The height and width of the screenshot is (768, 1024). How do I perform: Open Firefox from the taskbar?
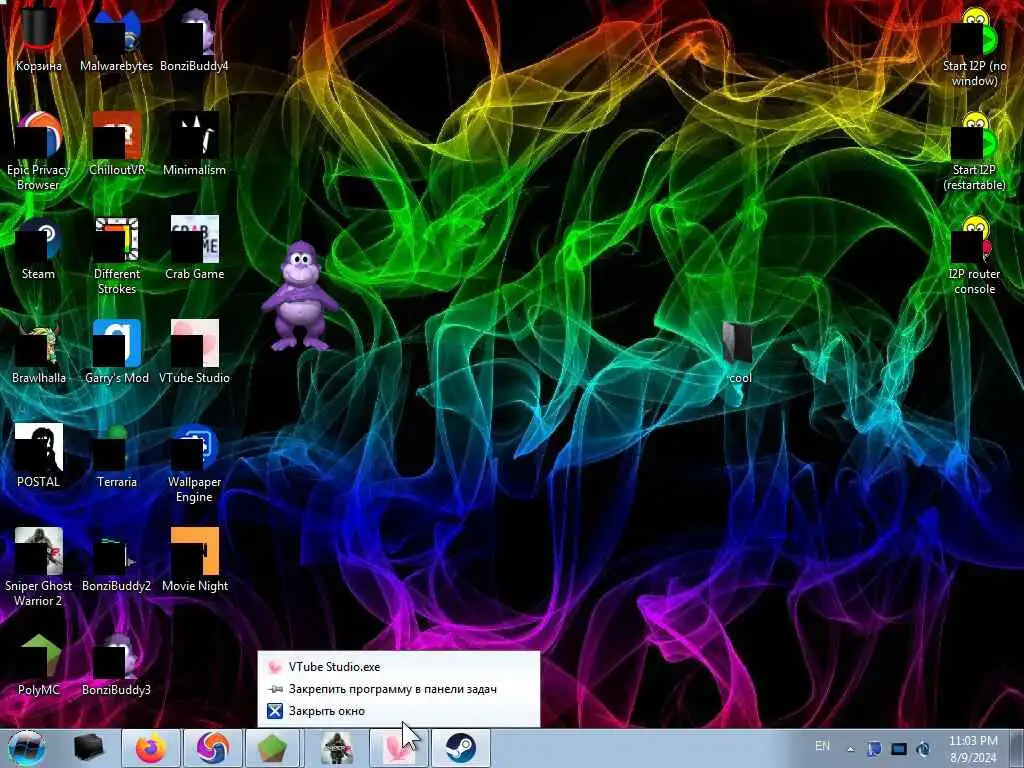[x=150, y=748]
